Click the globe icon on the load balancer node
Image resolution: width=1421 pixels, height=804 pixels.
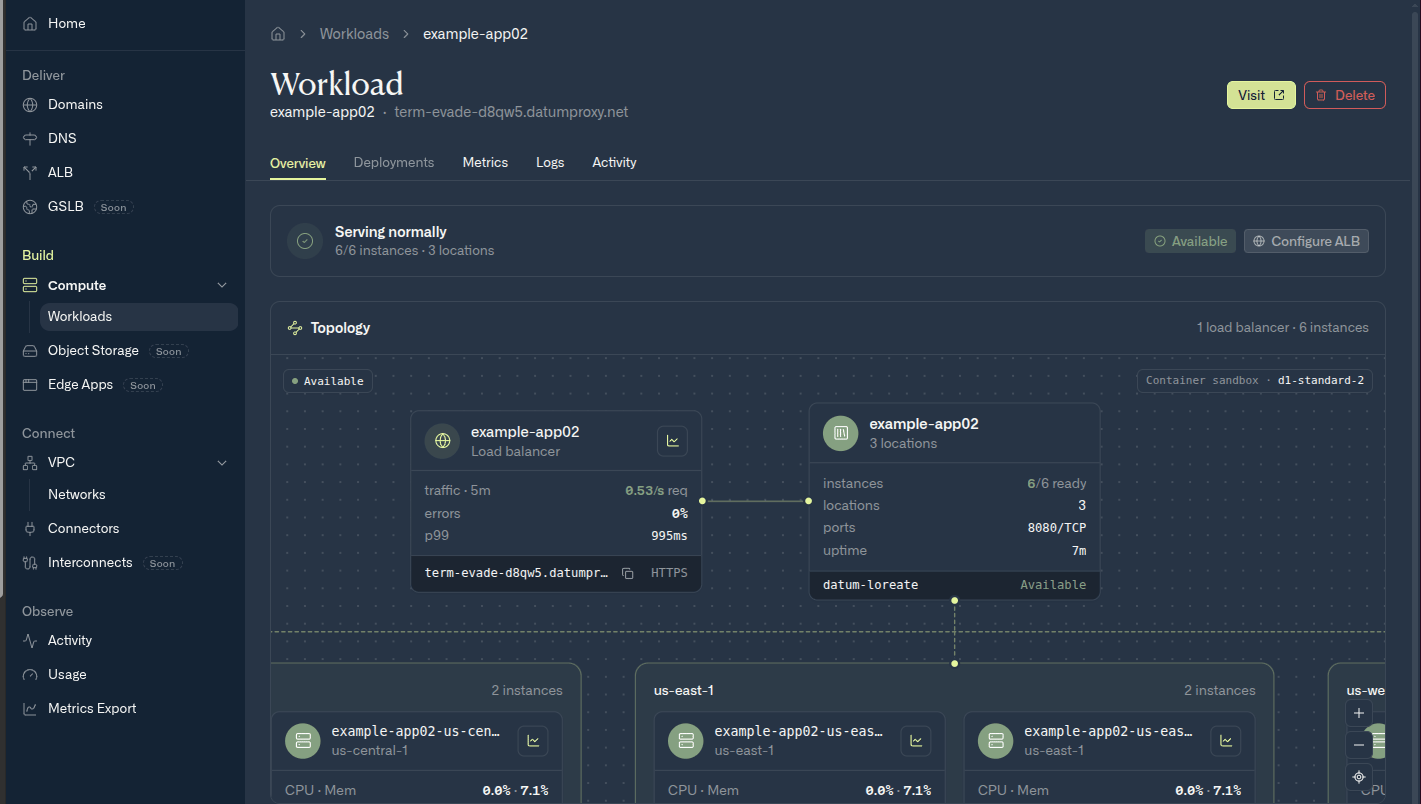(443, 441)
